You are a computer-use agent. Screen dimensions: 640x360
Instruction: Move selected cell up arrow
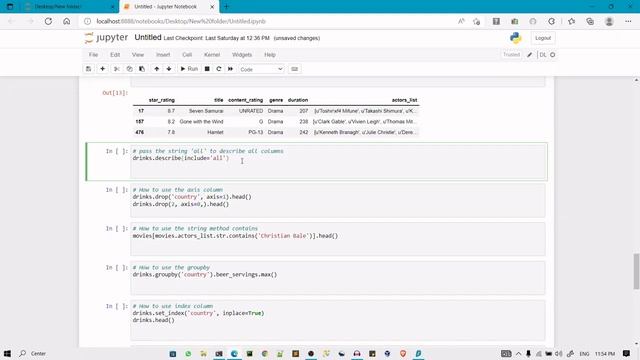(156, 69)
